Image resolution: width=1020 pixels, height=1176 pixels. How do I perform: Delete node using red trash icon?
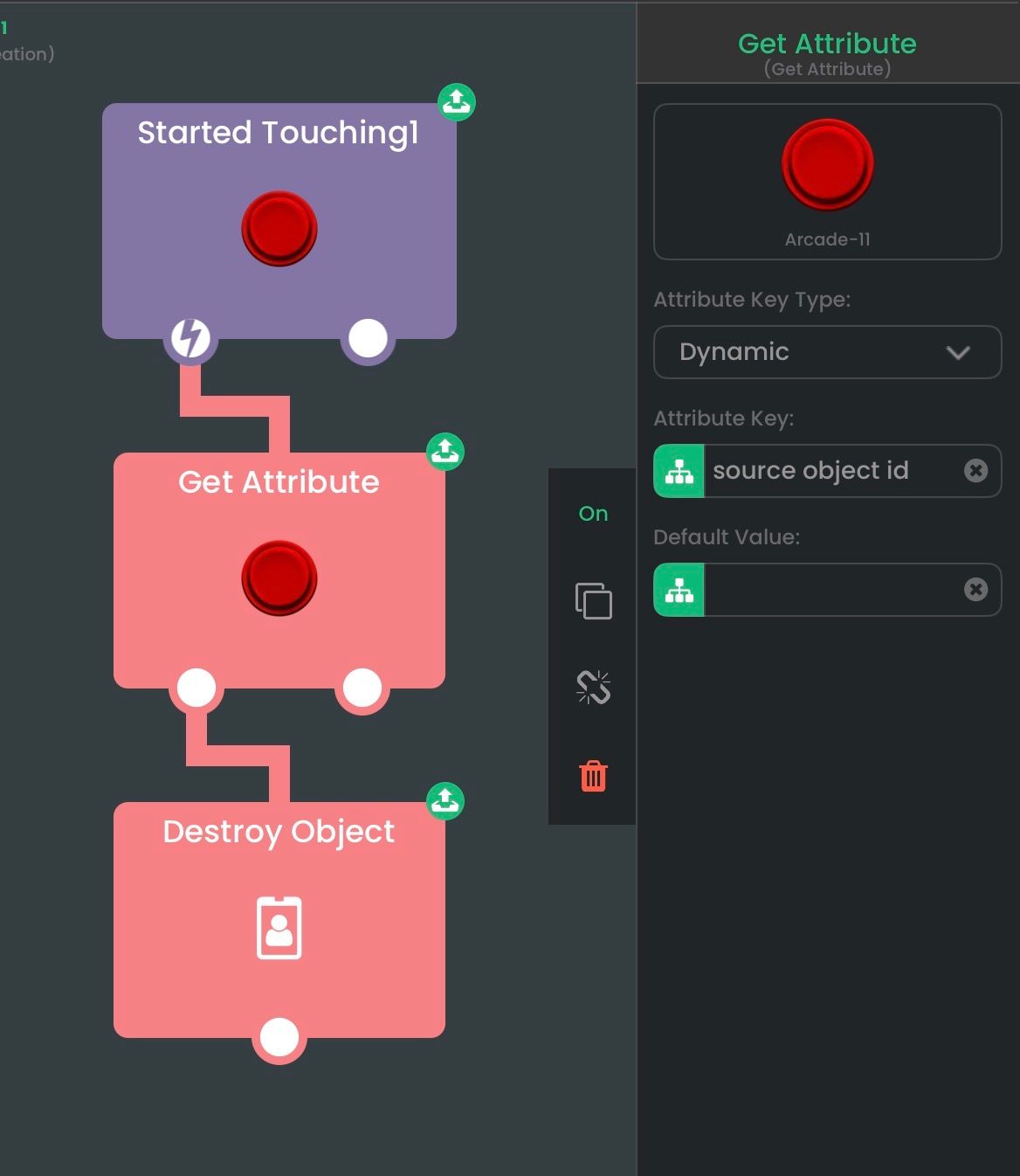(593, 776)
